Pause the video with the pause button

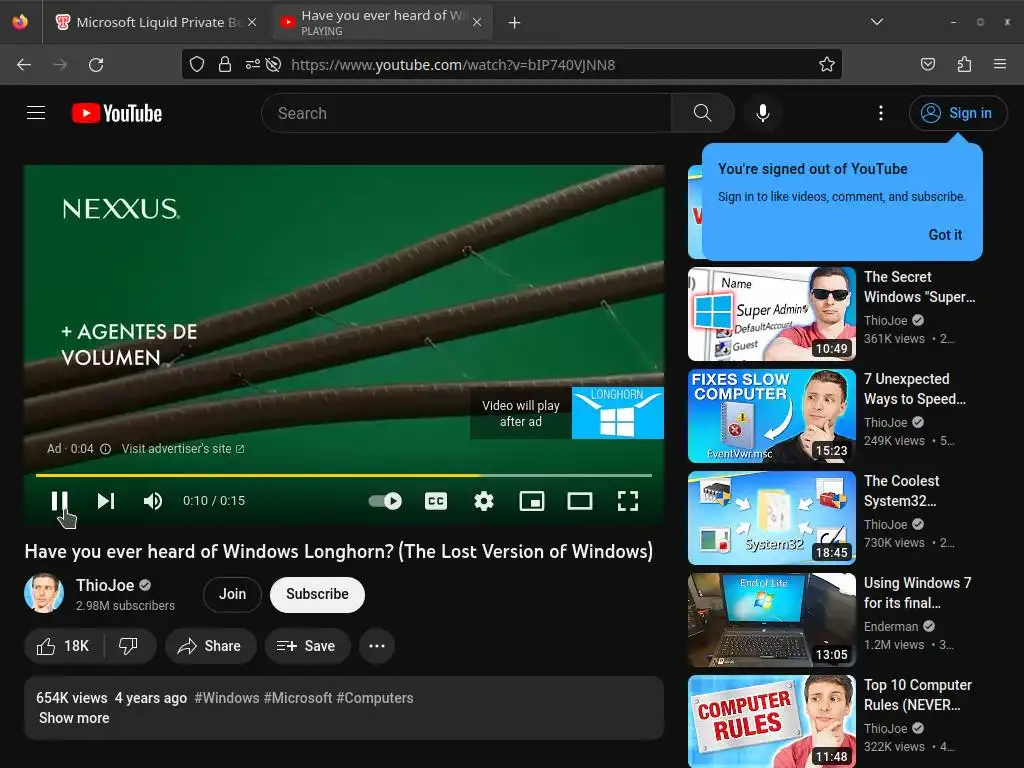(59, 501)
